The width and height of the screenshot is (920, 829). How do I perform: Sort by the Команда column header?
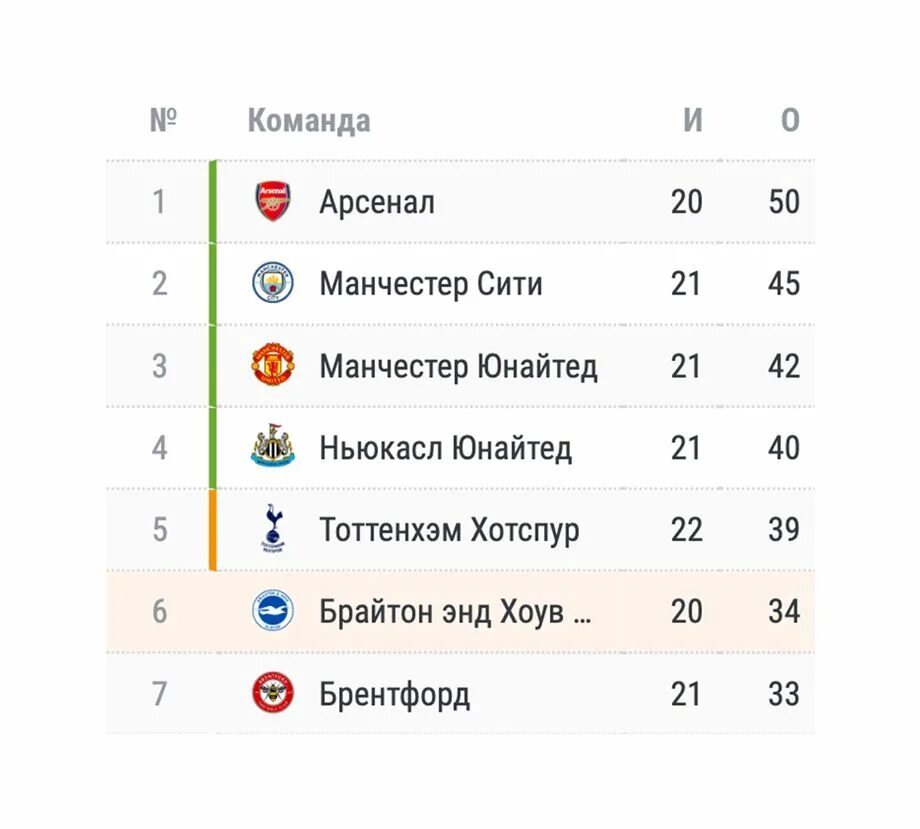point(309,121)
